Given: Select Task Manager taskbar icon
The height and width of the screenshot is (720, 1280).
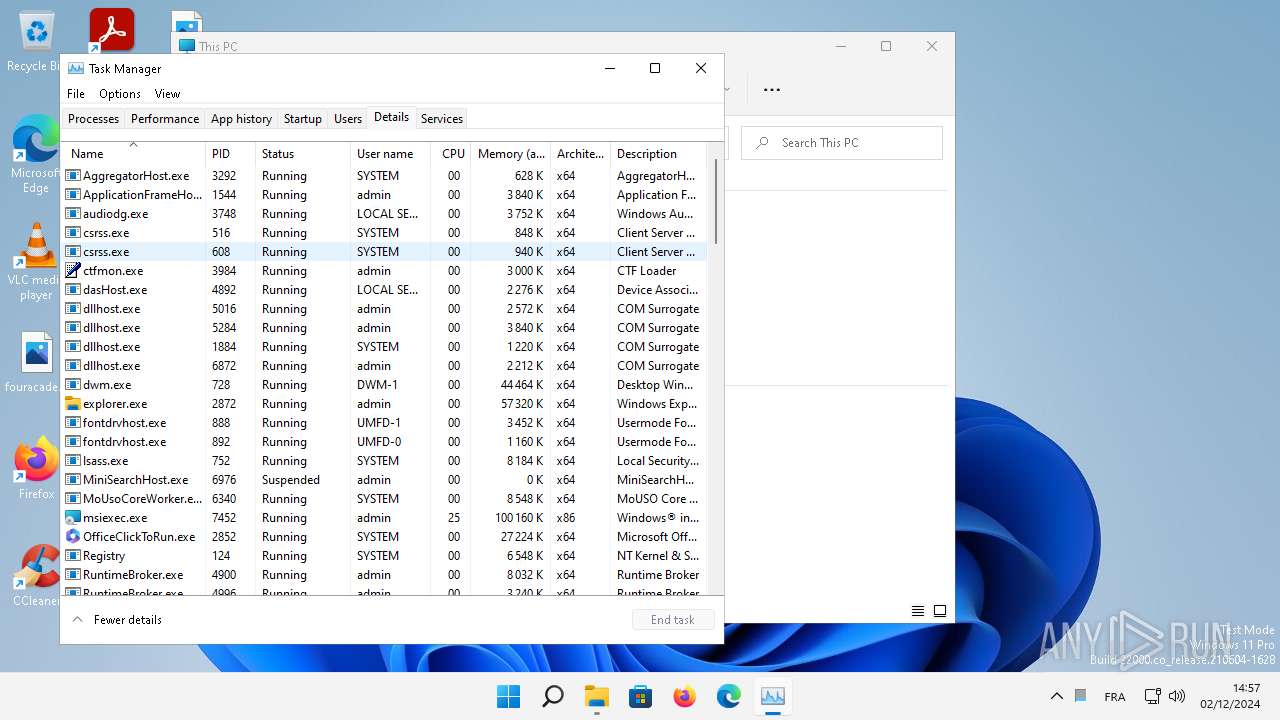Looking at the screenshot, I should pyautogui.click(x=773, y=696).
